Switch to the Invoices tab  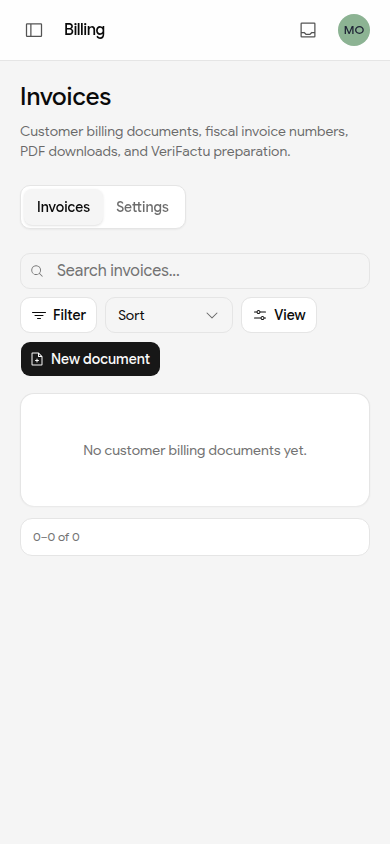(63, 207)
